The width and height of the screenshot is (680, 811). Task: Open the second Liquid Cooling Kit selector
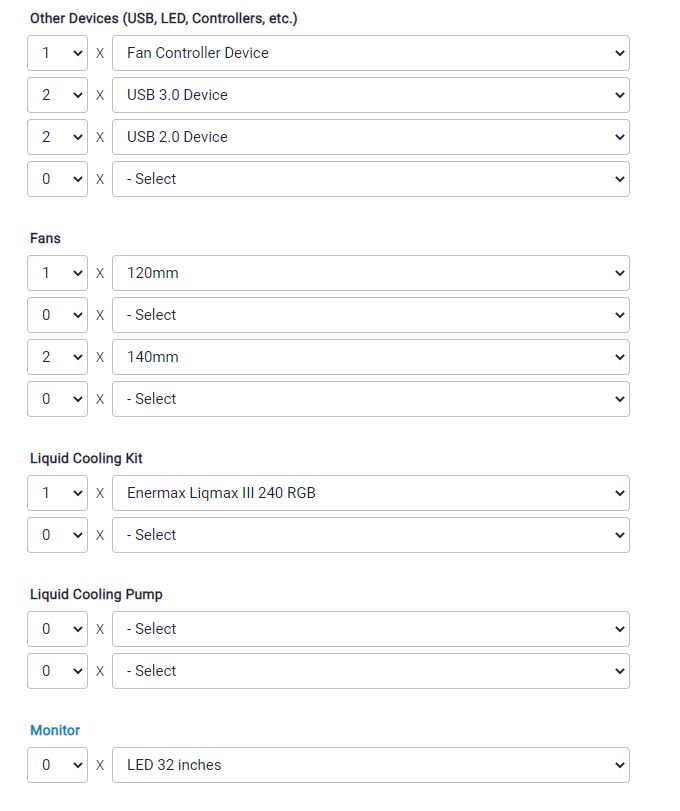pyautogui.click(x=370, y=534)
